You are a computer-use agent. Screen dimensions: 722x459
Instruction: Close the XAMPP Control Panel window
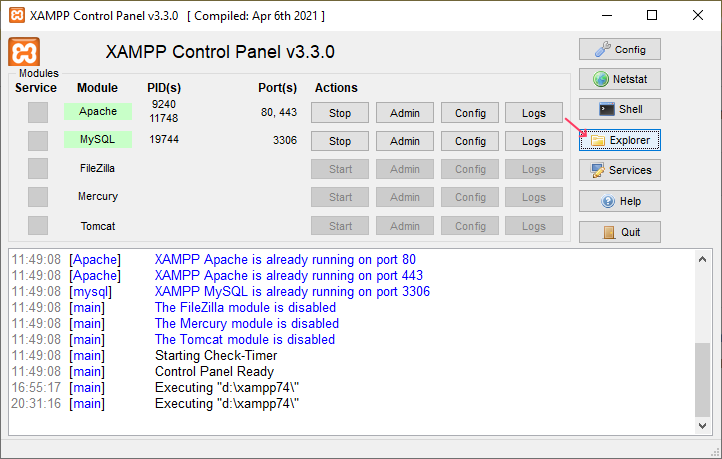698,15
